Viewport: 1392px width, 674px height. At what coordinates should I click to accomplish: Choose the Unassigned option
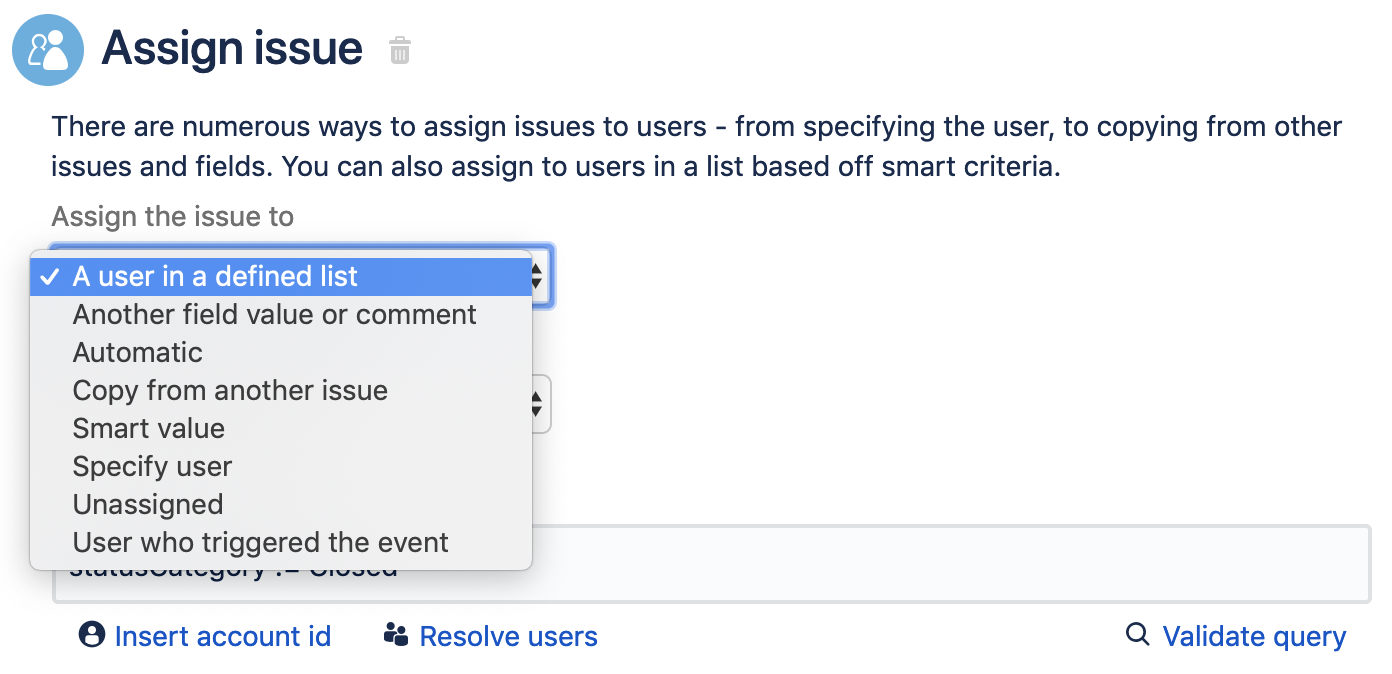tap(147, 505)
